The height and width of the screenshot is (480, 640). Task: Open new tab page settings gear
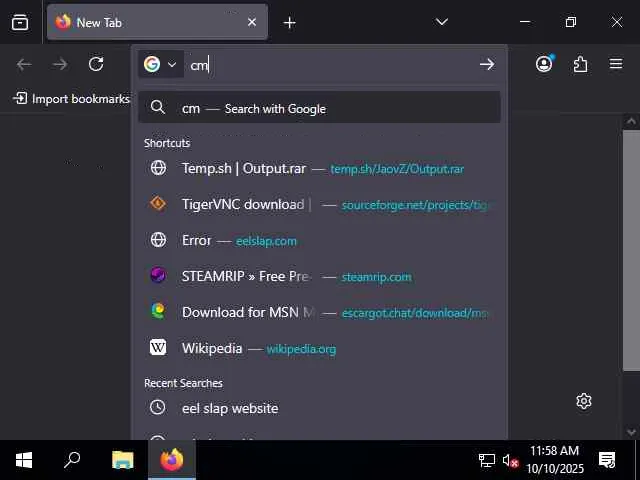(x=584, y=401)
